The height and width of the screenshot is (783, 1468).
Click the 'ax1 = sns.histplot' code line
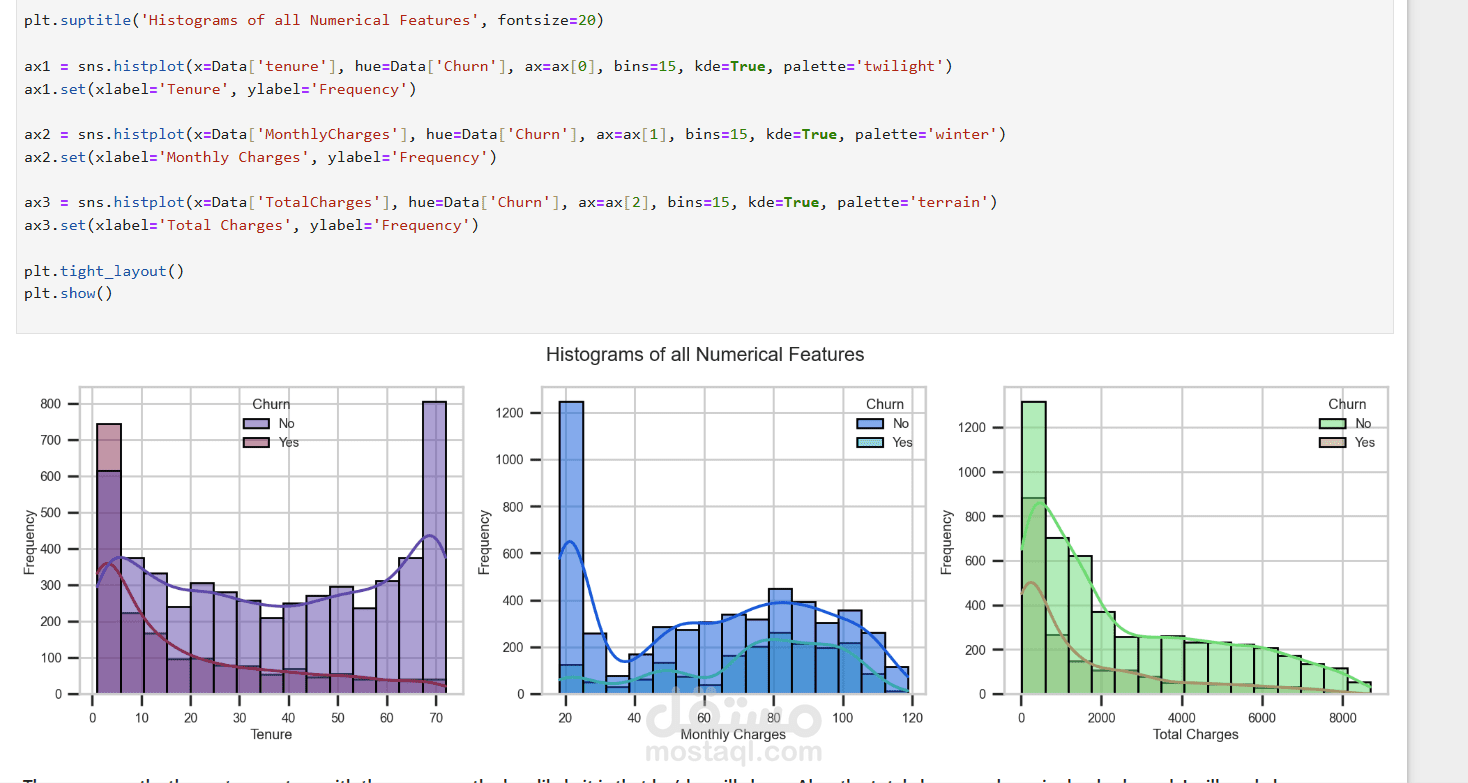(489, 66)
